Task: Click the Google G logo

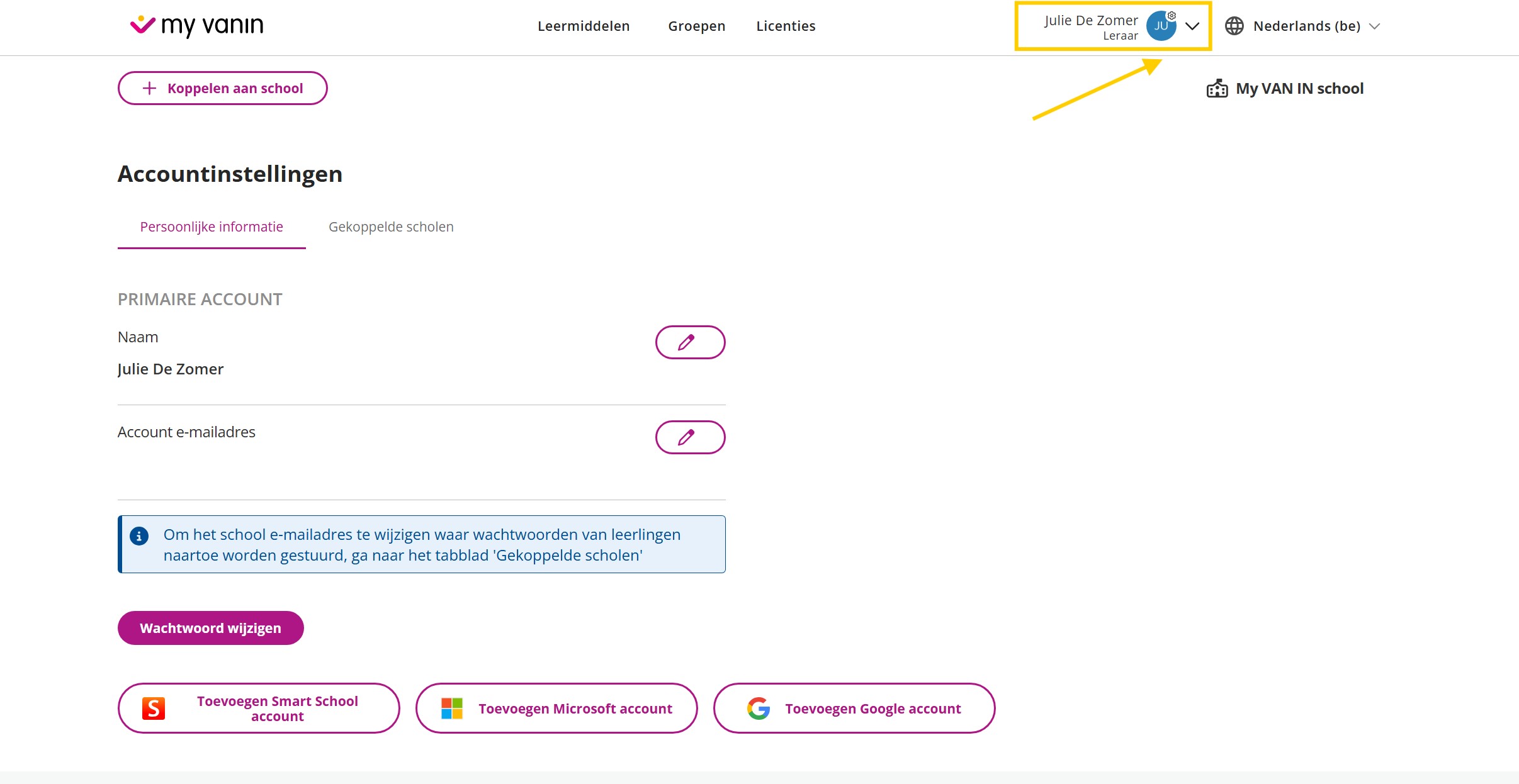Action: 759,708
